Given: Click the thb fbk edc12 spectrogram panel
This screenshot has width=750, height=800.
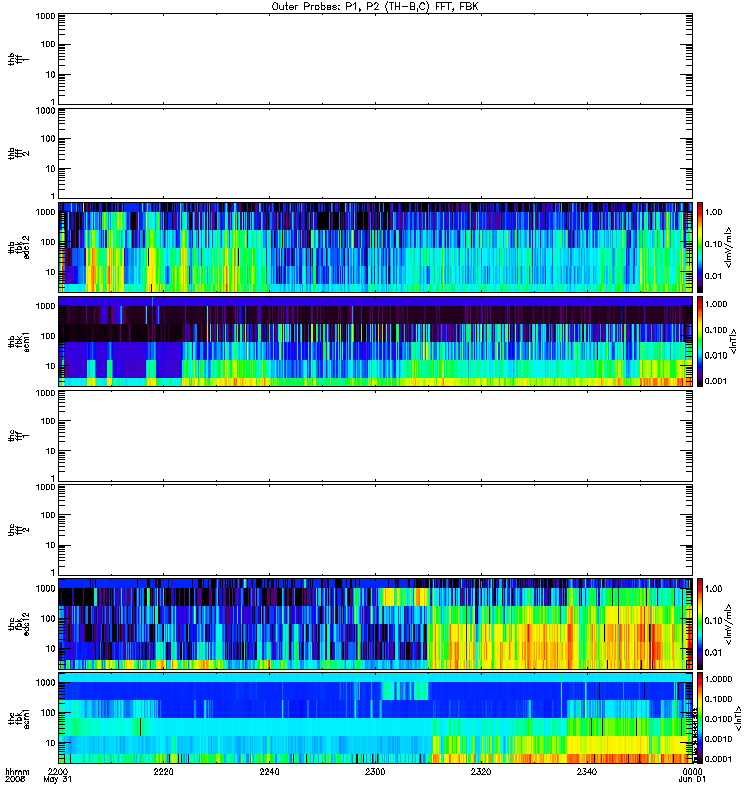Looking at the screenshot, I should 375,247.
